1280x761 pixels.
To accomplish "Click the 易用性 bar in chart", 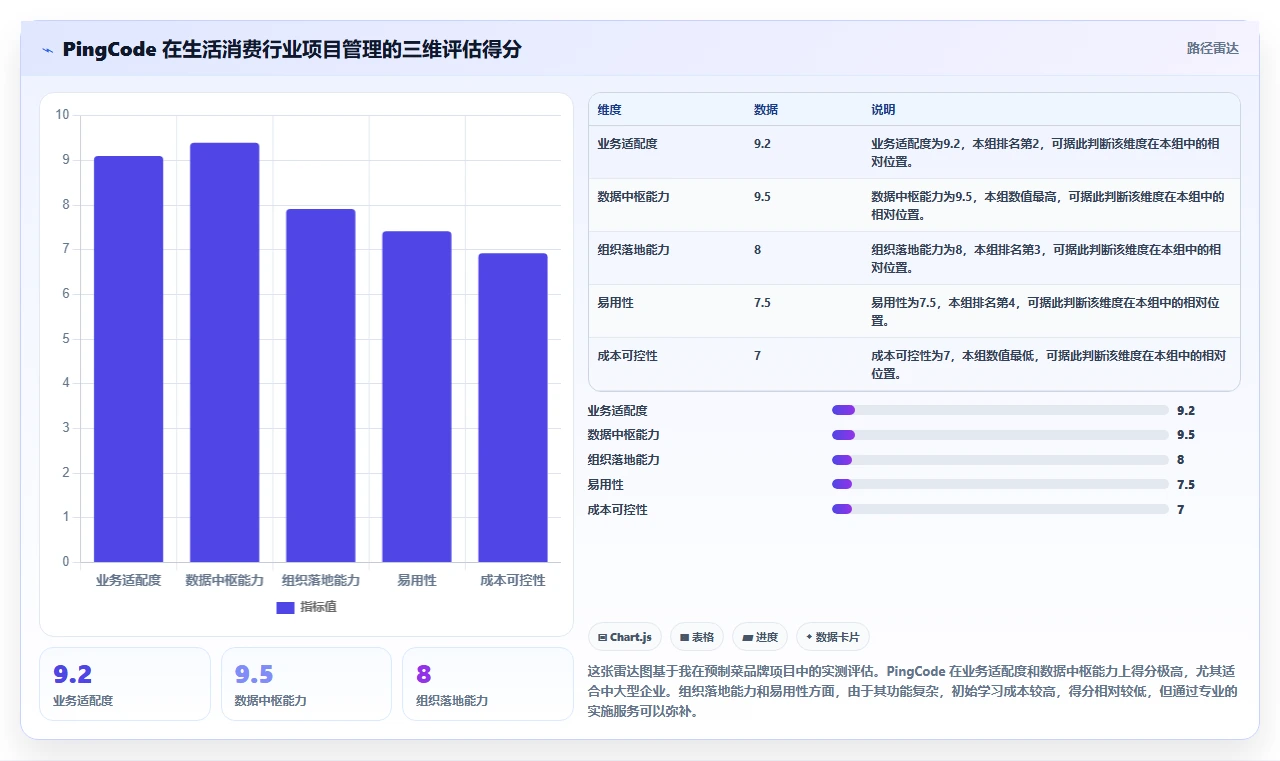I will [x=416, y=397].
